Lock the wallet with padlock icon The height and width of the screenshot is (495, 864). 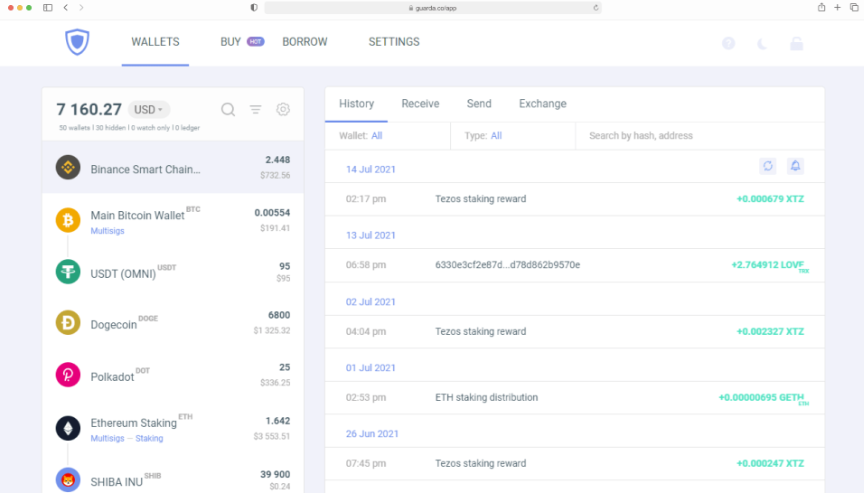pyautogui.click(x=796, y=44)
